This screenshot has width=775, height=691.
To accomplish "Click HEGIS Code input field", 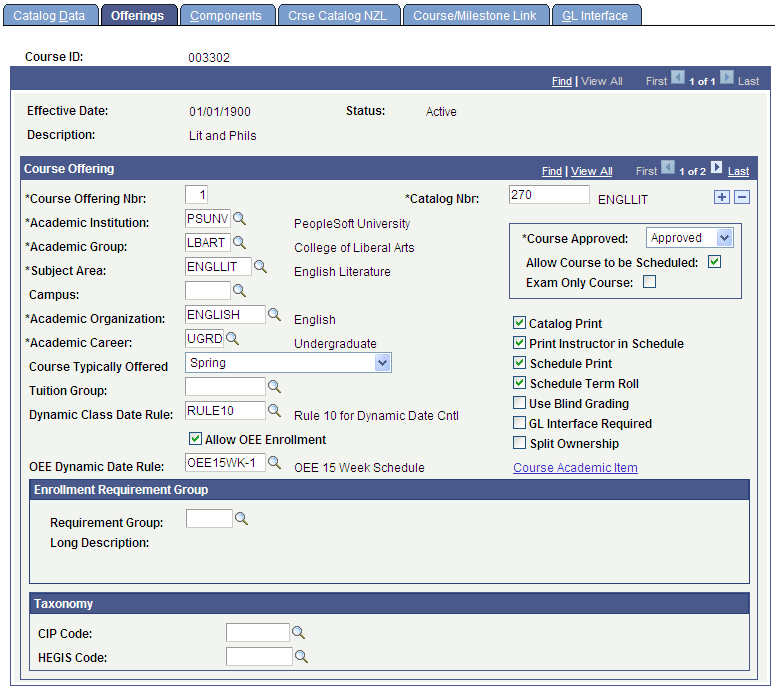I will [259, 656].
